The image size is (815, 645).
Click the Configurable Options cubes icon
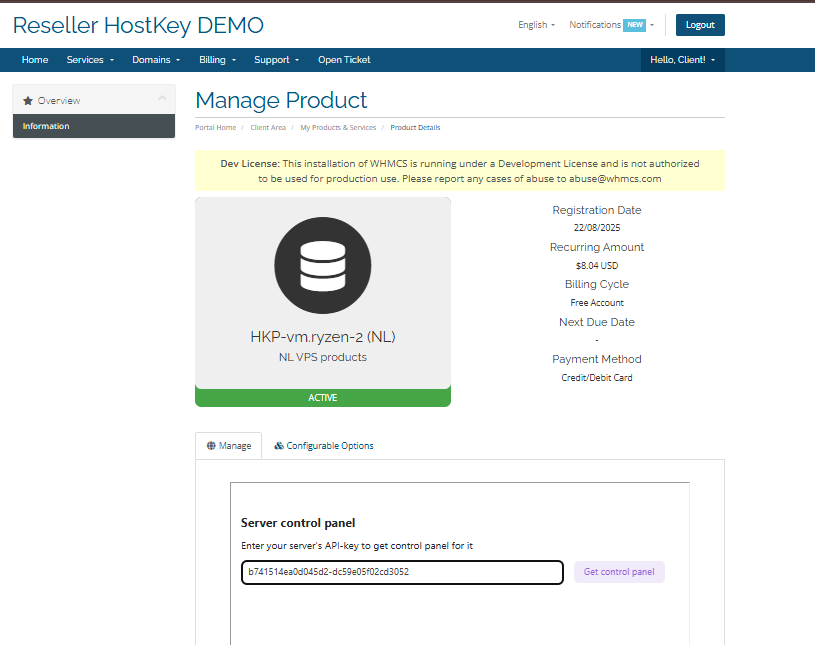coord(279,446)
